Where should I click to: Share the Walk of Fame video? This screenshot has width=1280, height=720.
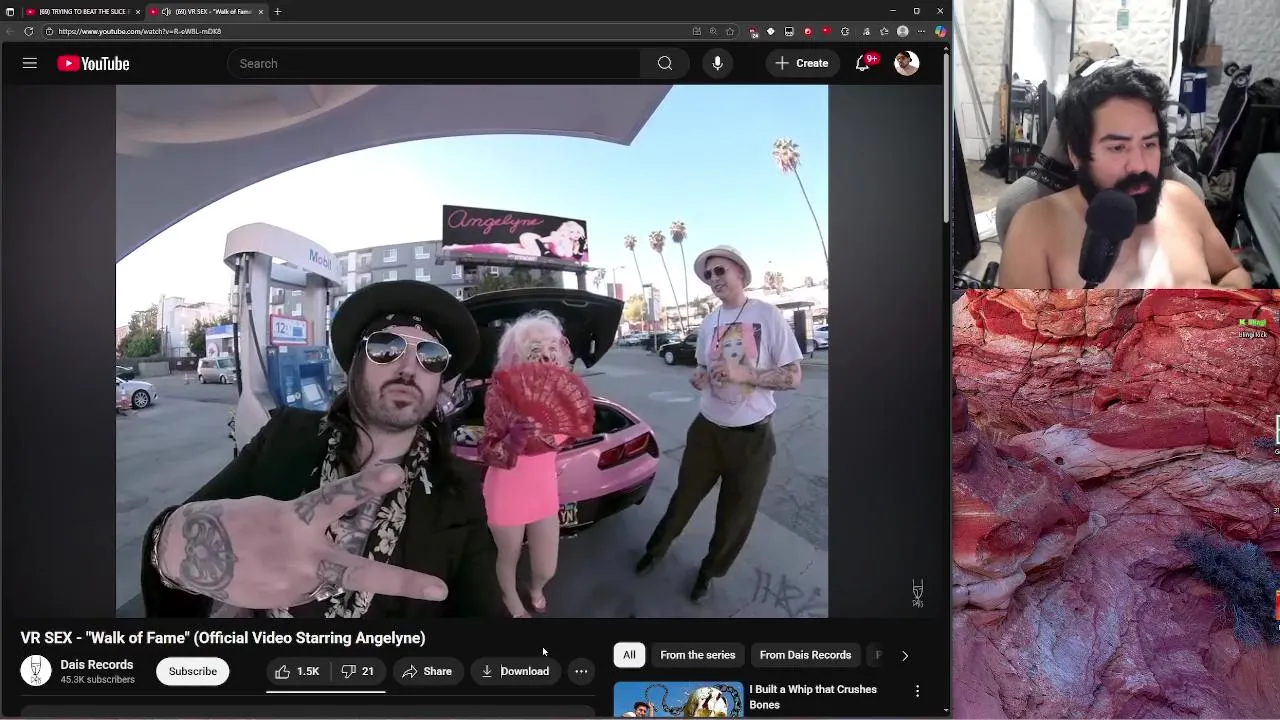click(427, 671)
